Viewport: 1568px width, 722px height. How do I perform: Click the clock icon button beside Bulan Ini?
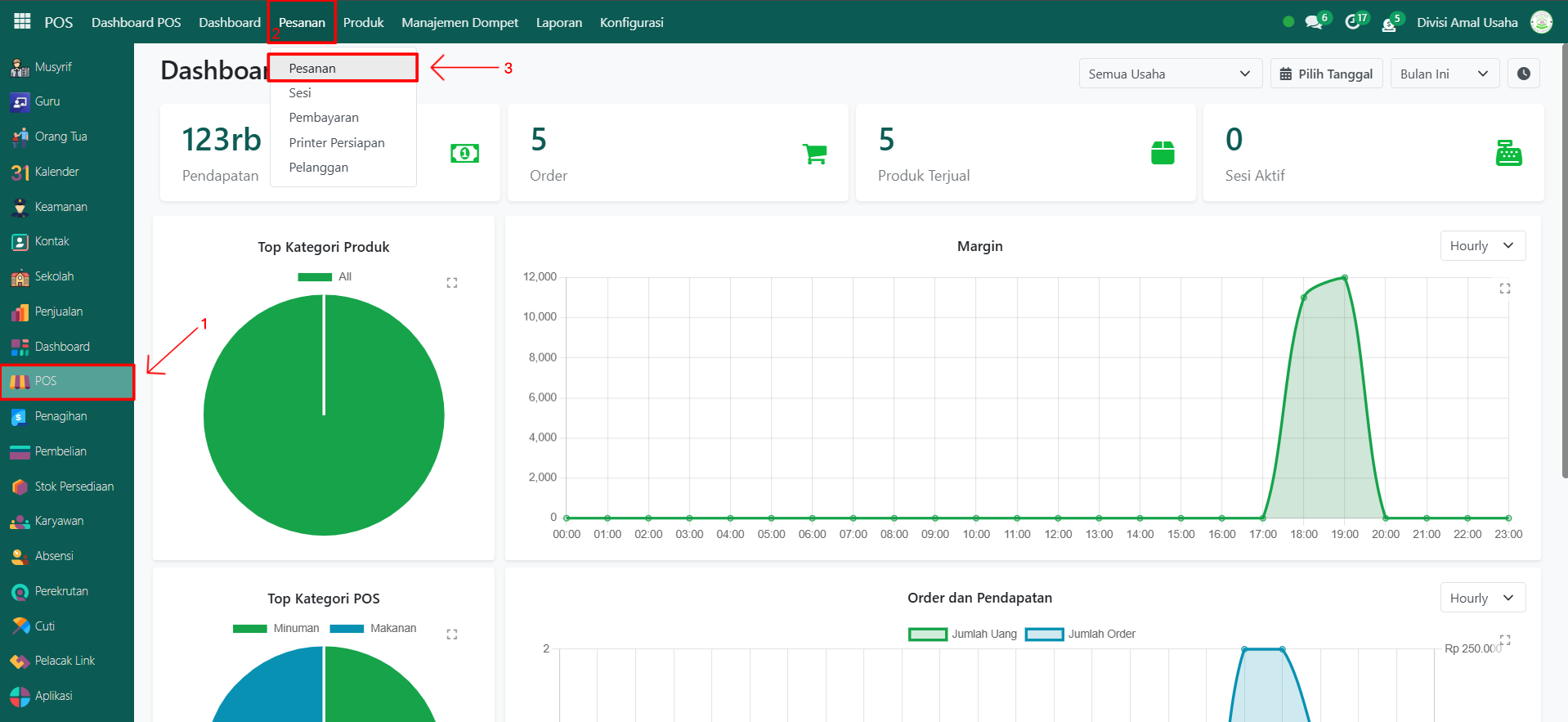(x=1524, y=74)
